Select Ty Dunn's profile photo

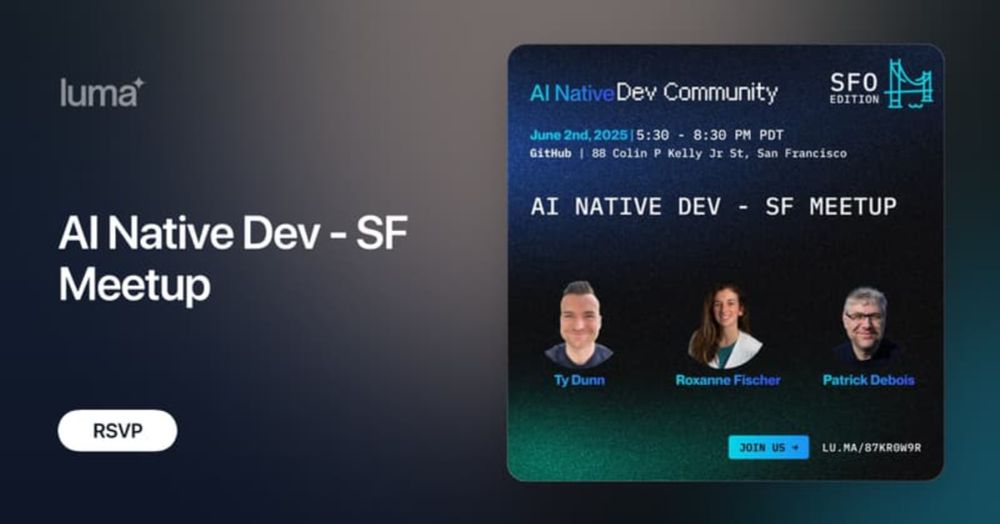pyautogui.click(x=579, y=324)
